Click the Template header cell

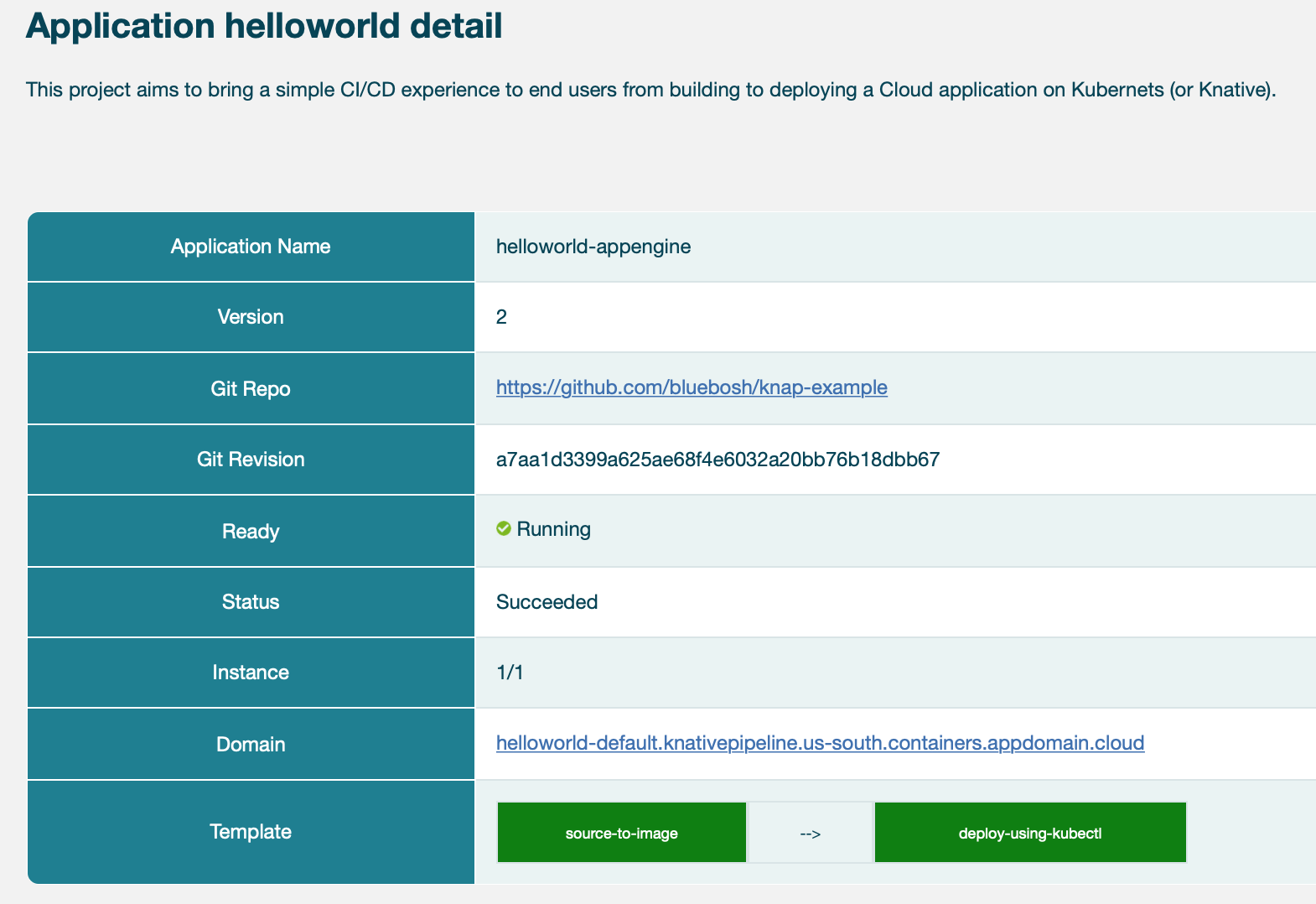coord(251,832)
